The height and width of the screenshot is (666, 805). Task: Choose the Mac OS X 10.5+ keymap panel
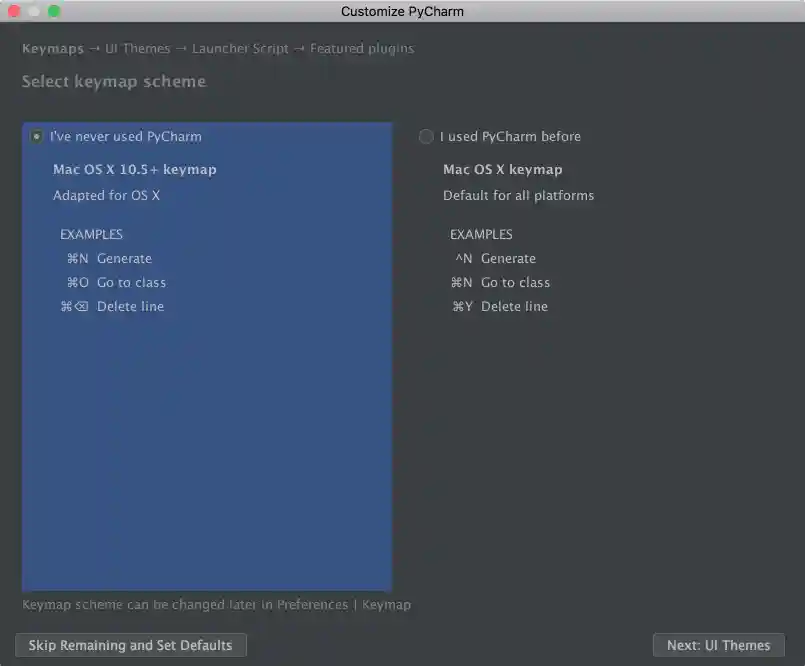coord(135,169)
